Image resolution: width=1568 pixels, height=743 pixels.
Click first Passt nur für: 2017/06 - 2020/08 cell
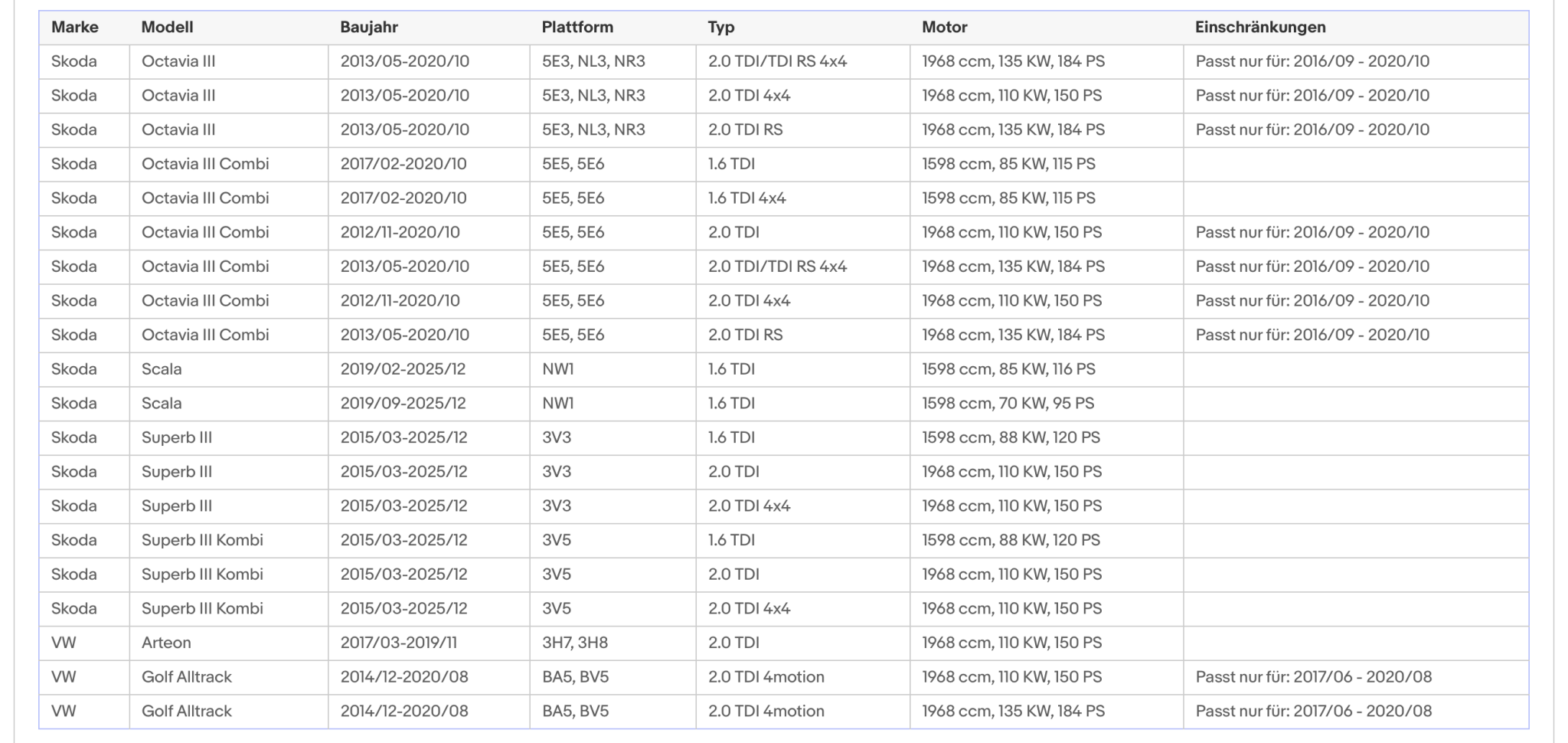(1356, 677)
